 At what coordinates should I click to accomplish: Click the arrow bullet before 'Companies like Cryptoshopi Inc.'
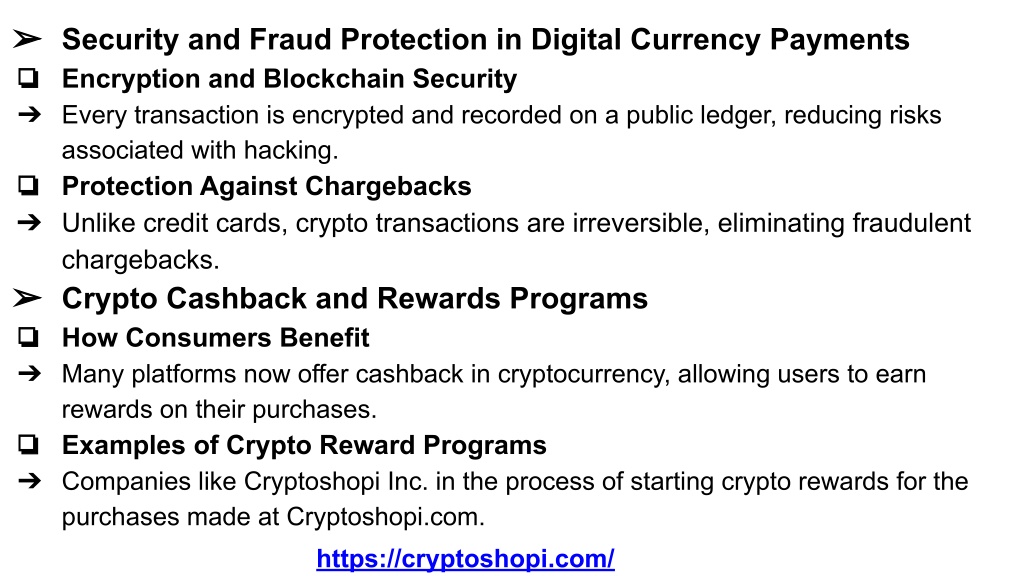coord(29,481)
